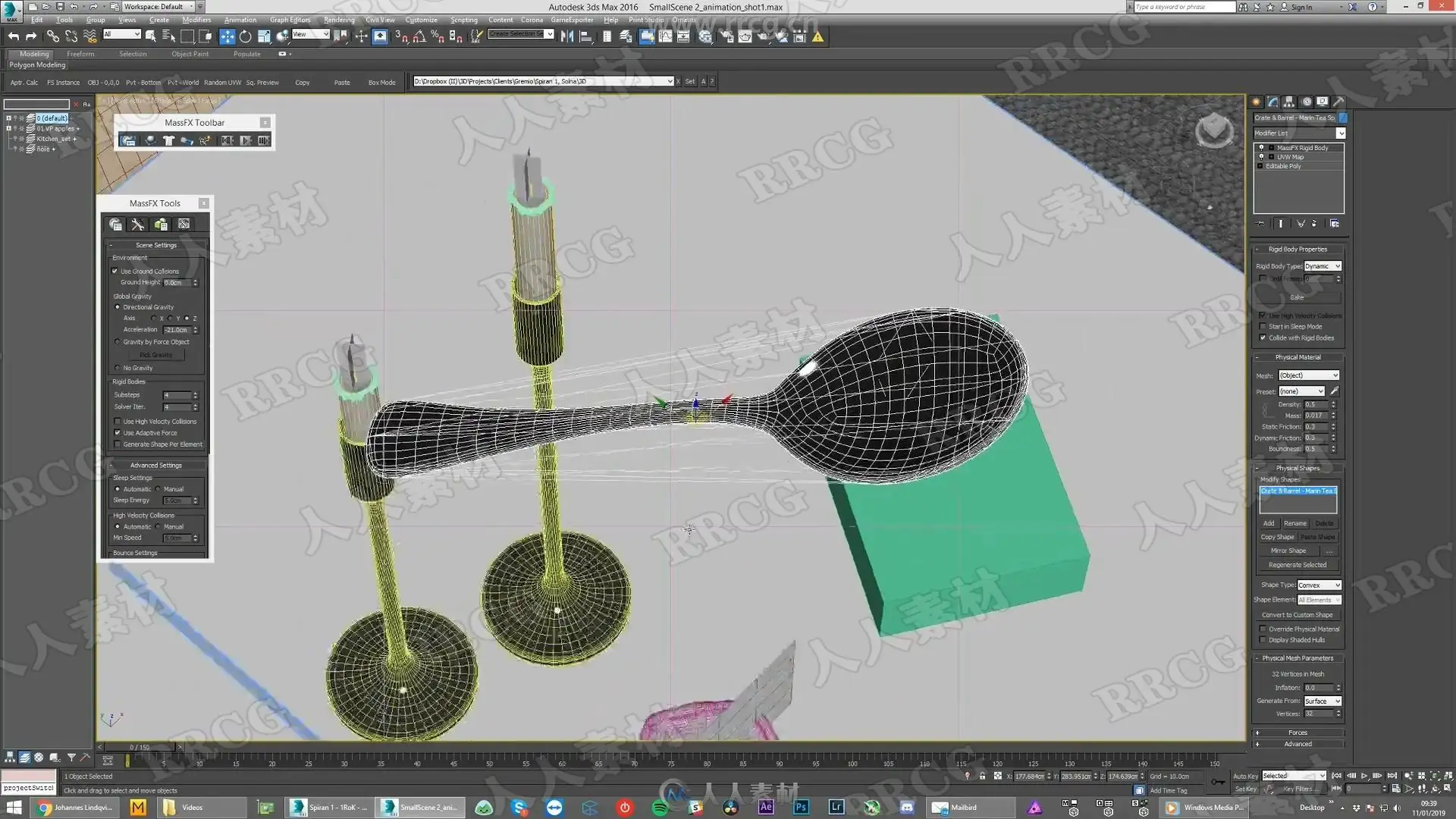Screen dimensions: 1456x819
Task: Enable Start in Sleep Mode checkbox
Action: click(1263, 327)
